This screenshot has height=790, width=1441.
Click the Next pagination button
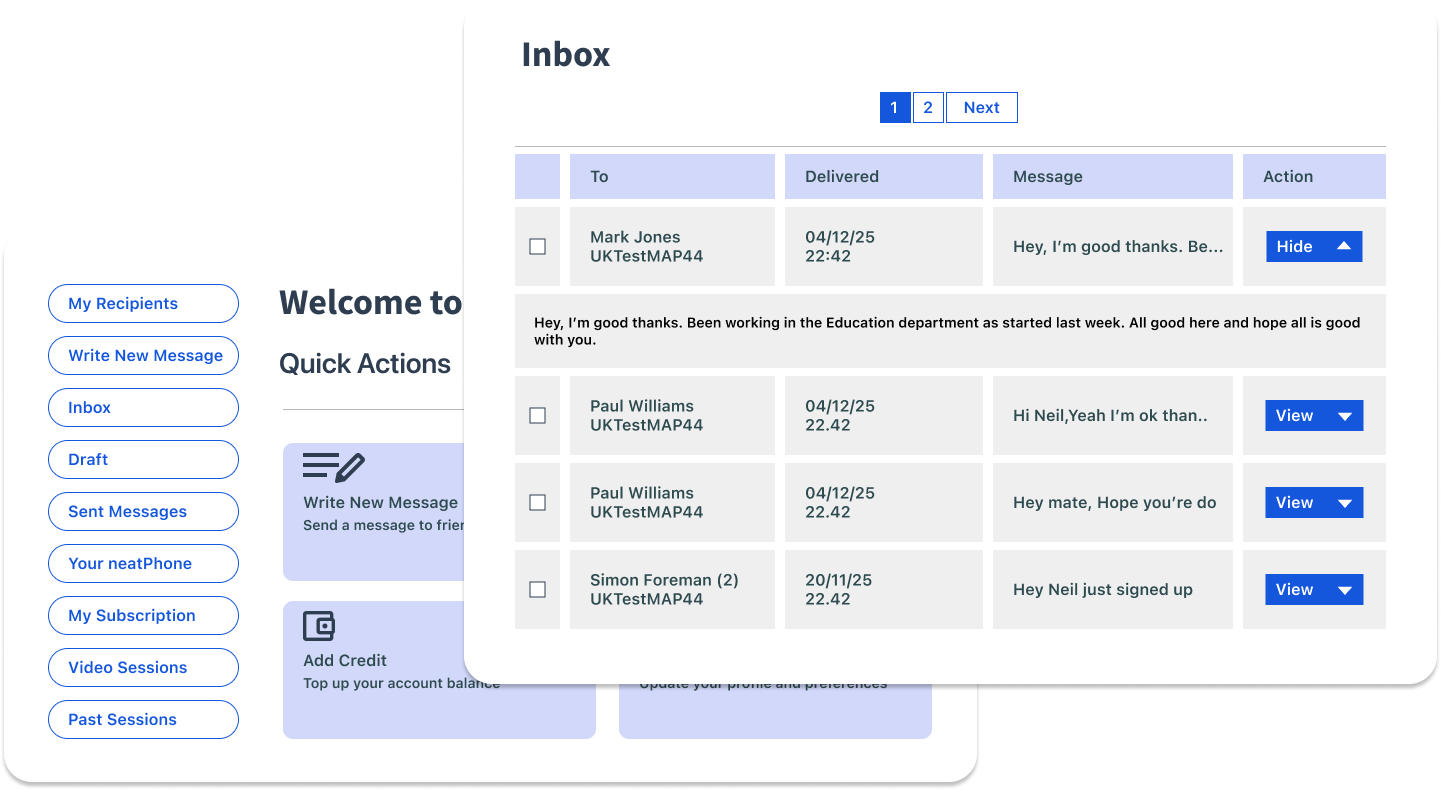click(981, 107)
